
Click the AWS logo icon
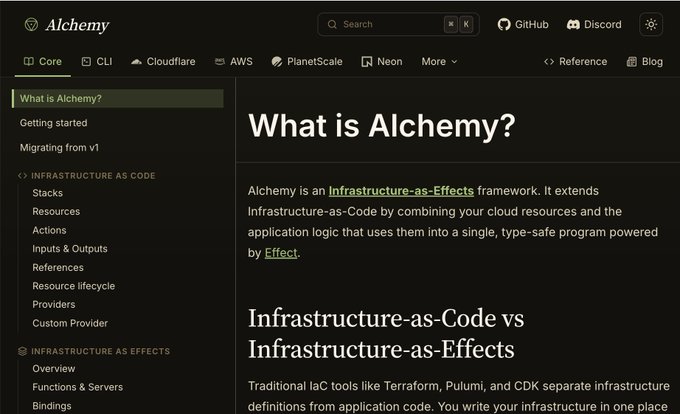(x=220, y=62)
